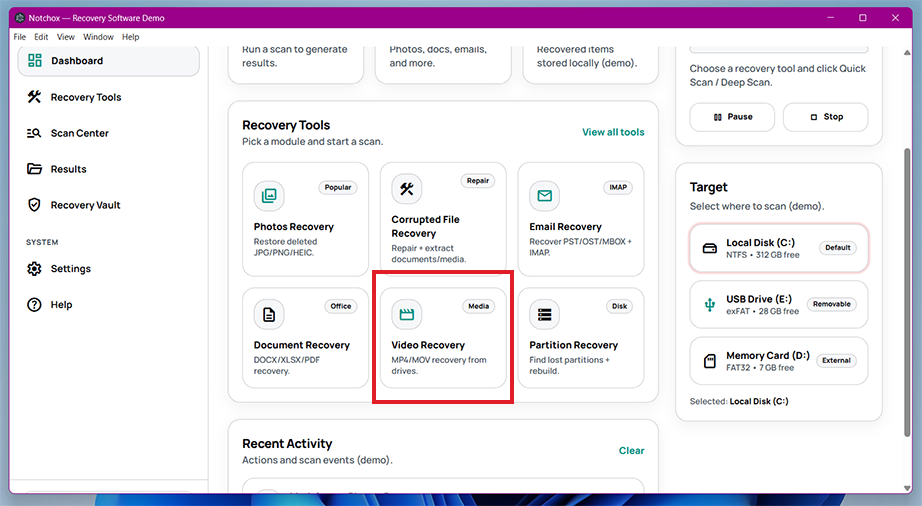Select Local Disk (C:) as target
This screenshot has height=506, width=922.
click(x=779, y=248)
